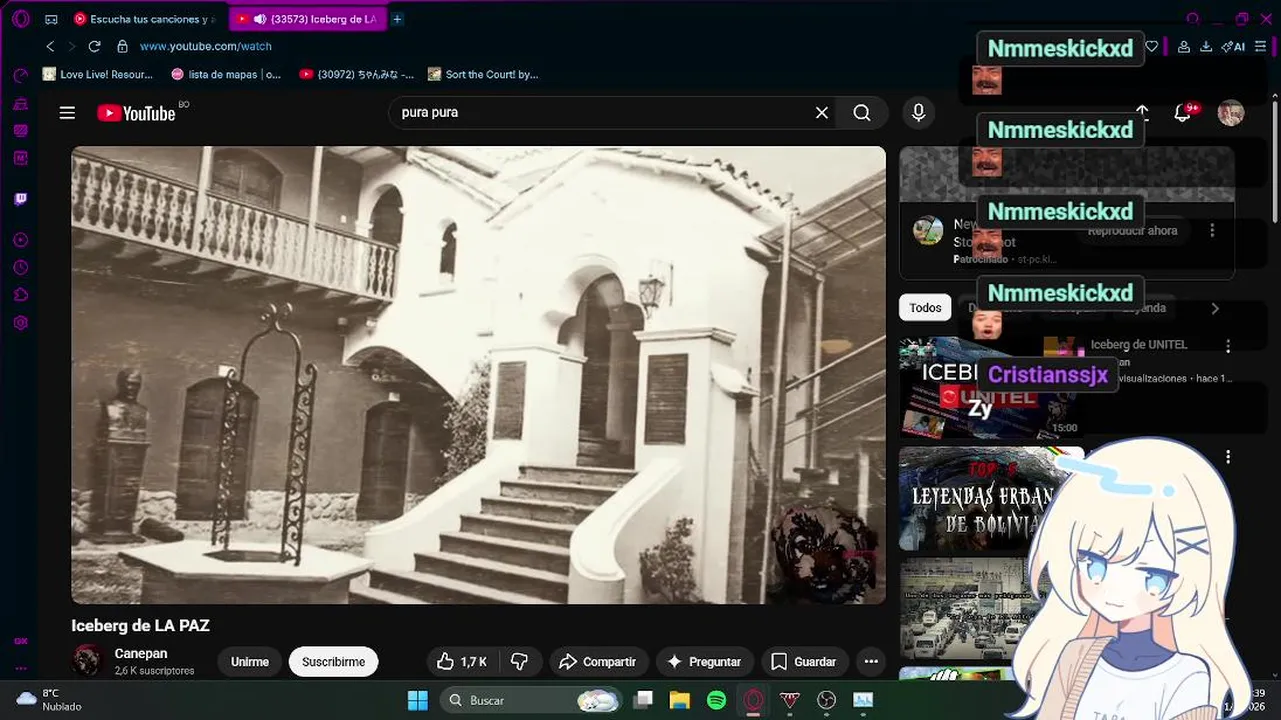
Task: Open YouTube hamburger guide menu
Action: (x=67, y=113)
